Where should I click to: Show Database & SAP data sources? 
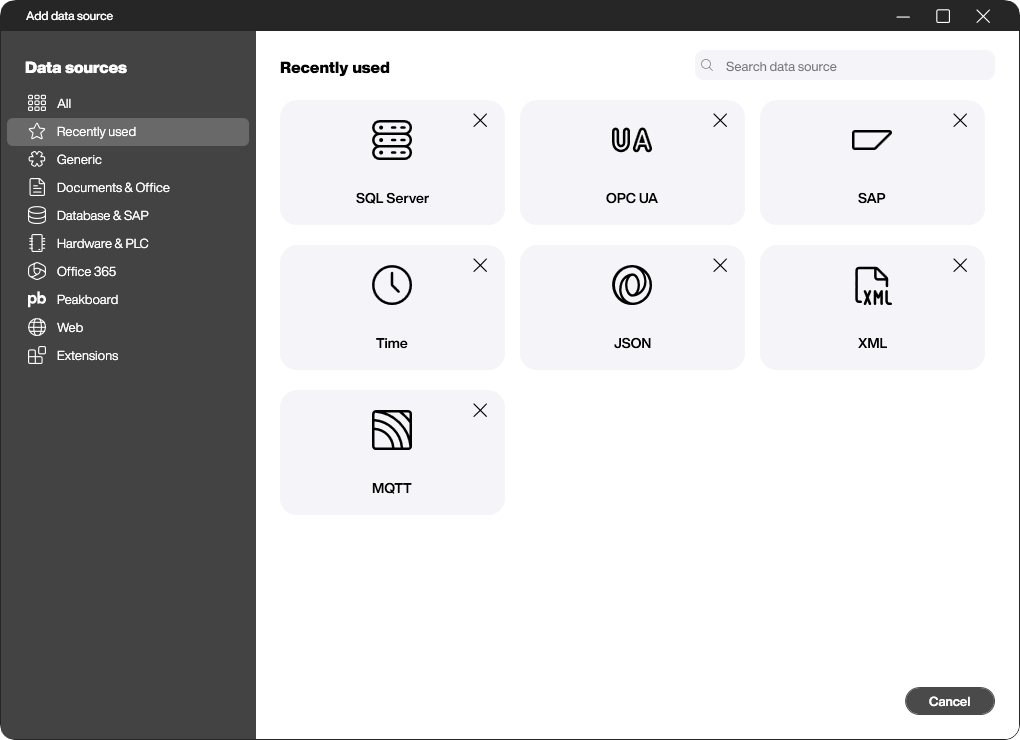tap(128, 215)
